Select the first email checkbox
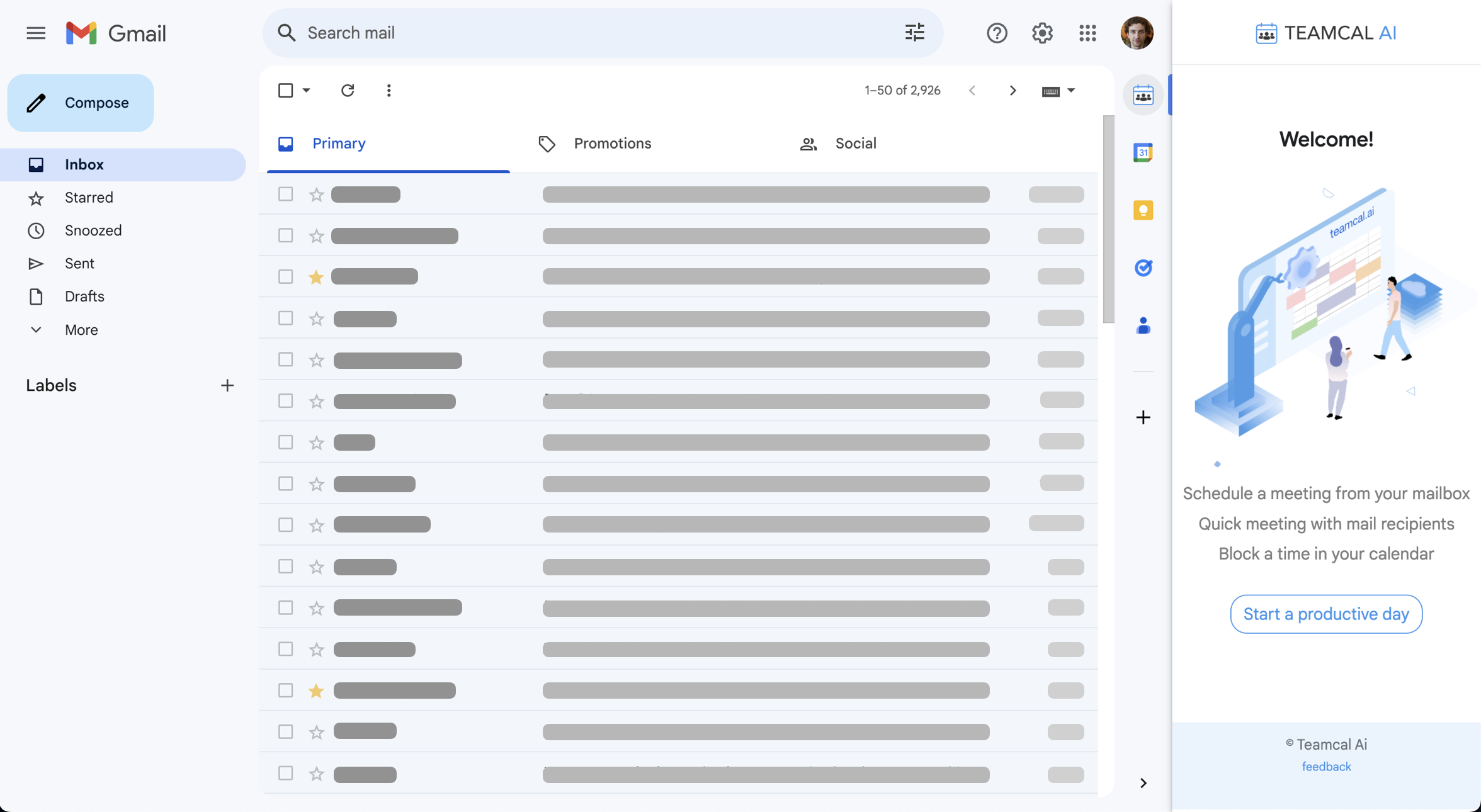The width and height of the screenshot is (1481, 812). 285,194
